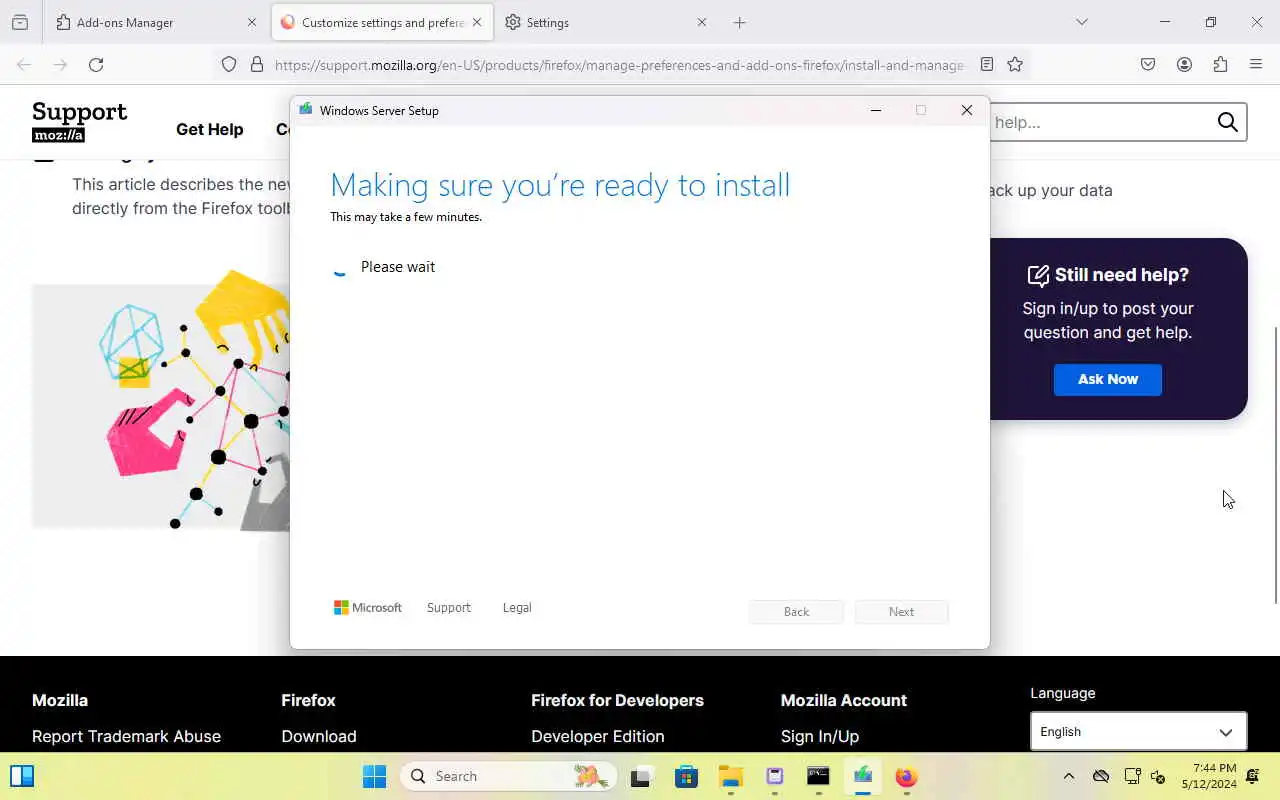Open the Firefox application hamburger menu
Viewport: 1280px width, 800px height.
point(1256,65)
